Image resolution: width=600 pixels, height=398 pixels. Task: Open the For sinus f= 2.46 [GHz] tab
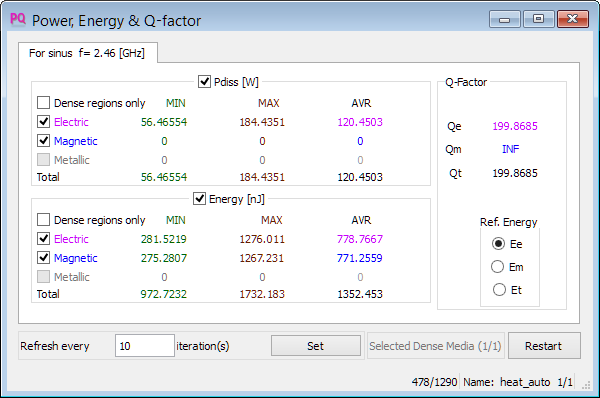pos(88,53)
